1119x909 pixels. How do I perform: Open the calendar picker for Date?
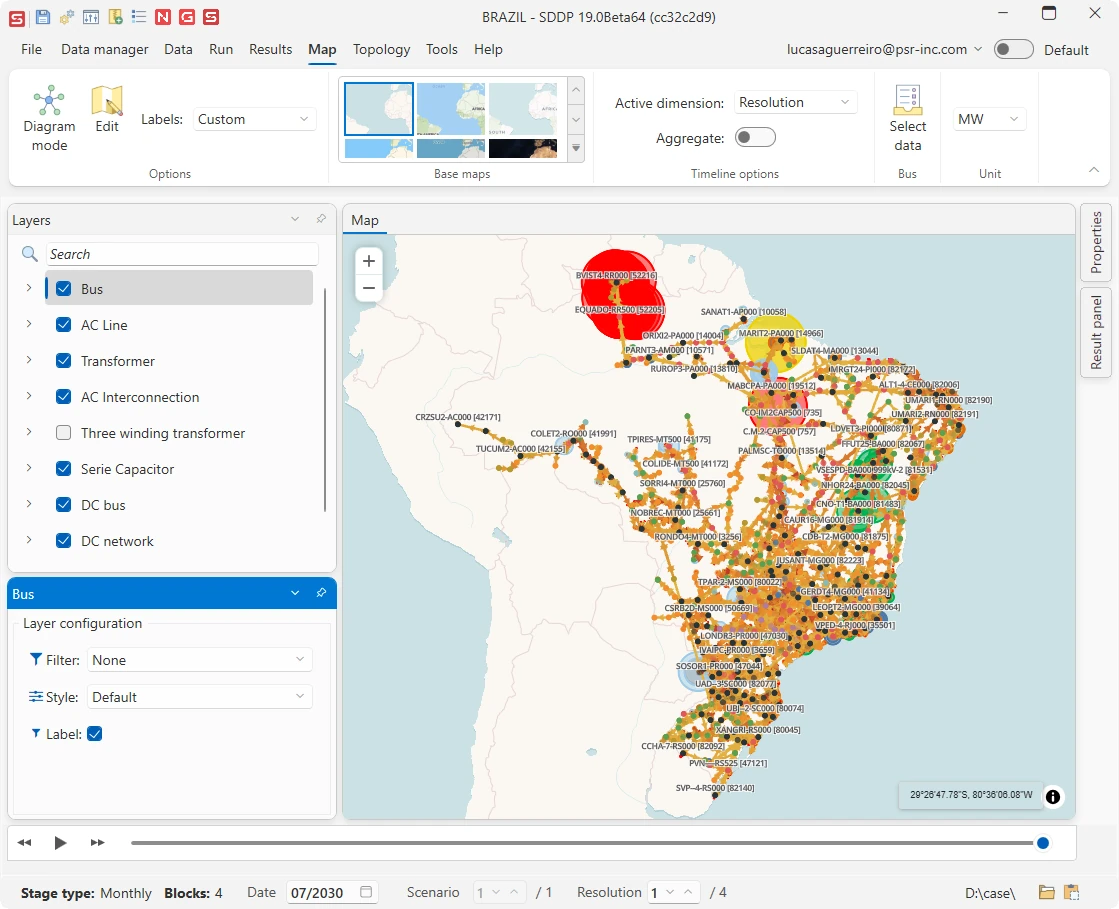coord(366,892)
